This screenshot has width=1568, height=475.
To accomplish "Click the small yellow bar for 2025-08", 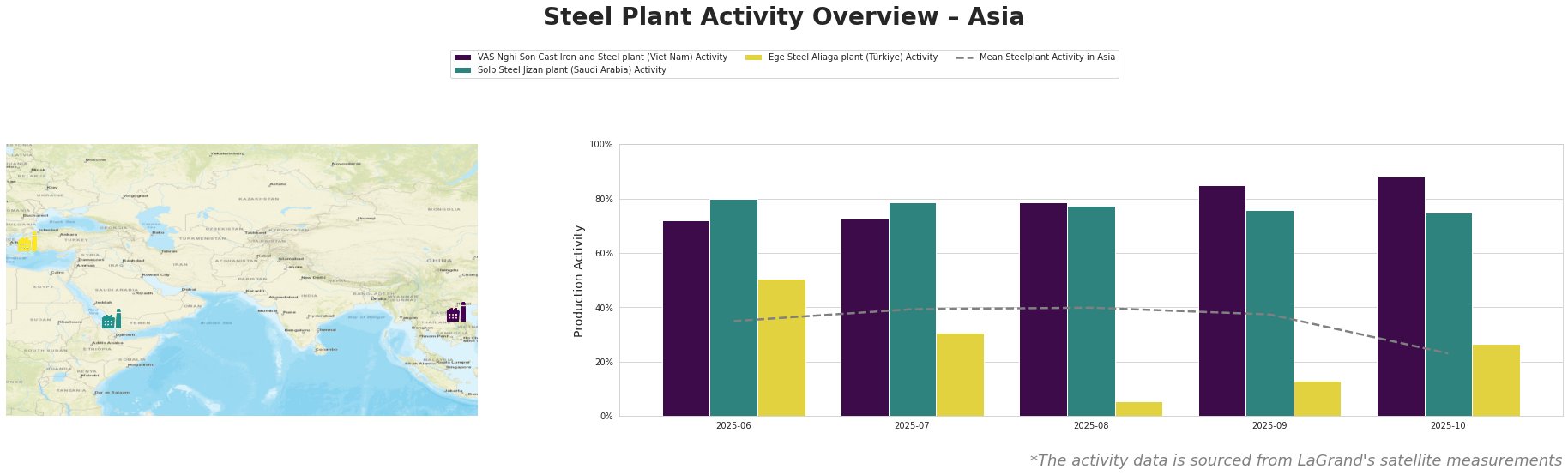I will [x=1138, y=409].
